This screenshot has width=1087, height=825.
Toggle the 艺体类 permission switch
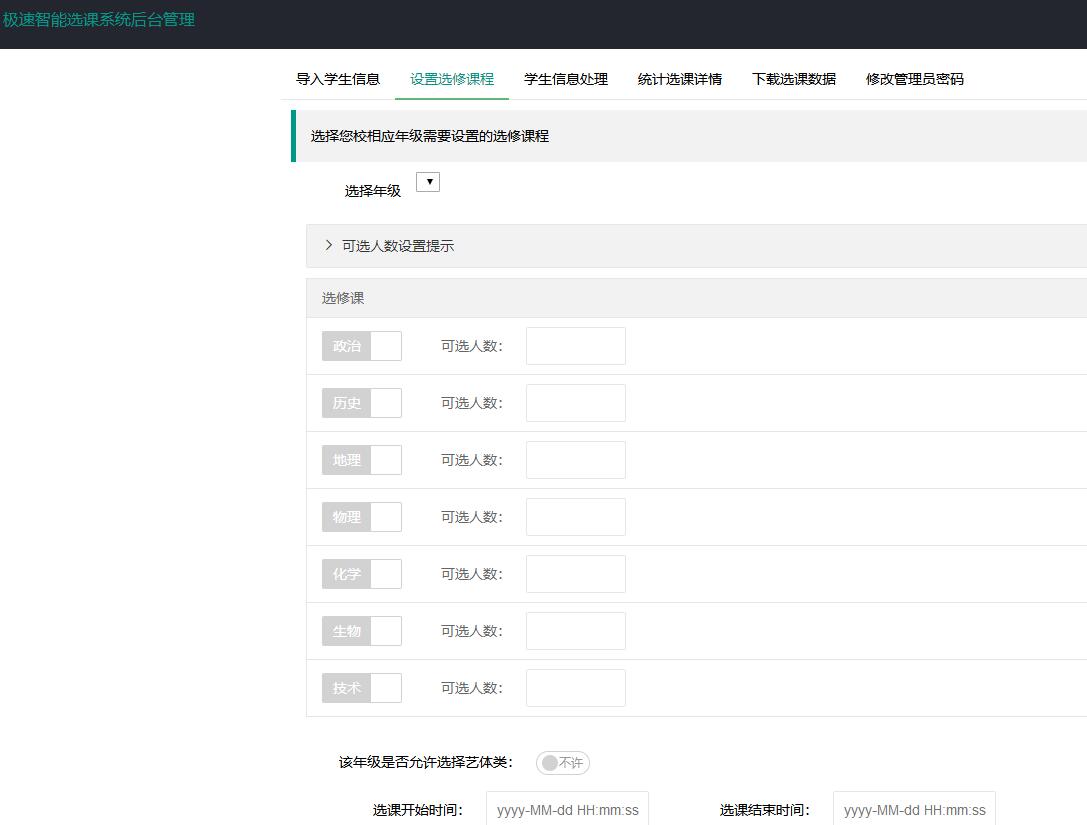[x=563, y=763]
